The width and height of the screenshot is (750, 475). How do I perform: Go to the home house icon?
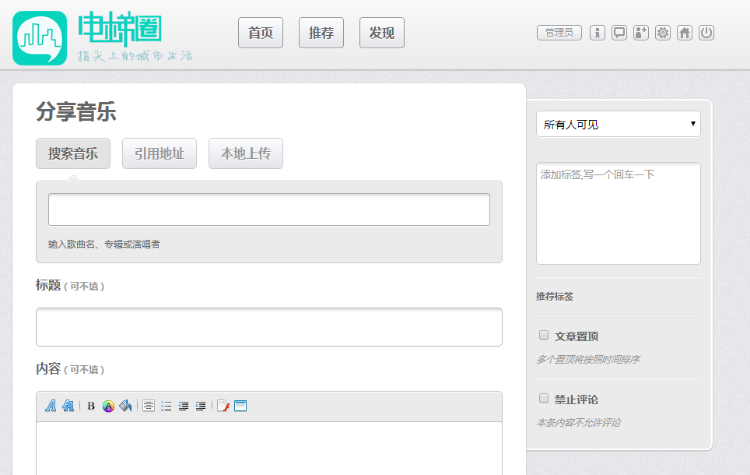pos(684,33)
